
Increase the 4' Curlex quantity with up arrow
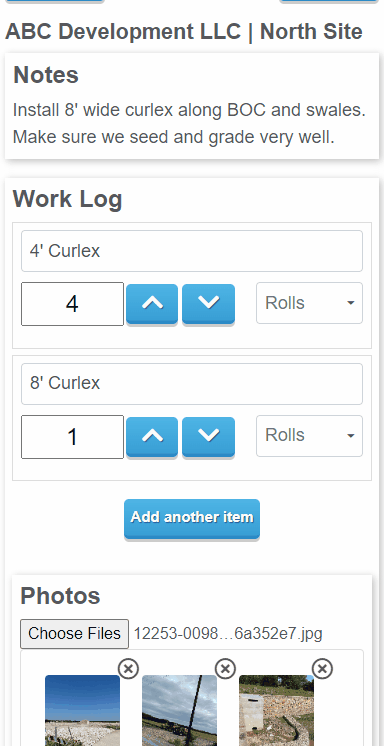(152, 304)
